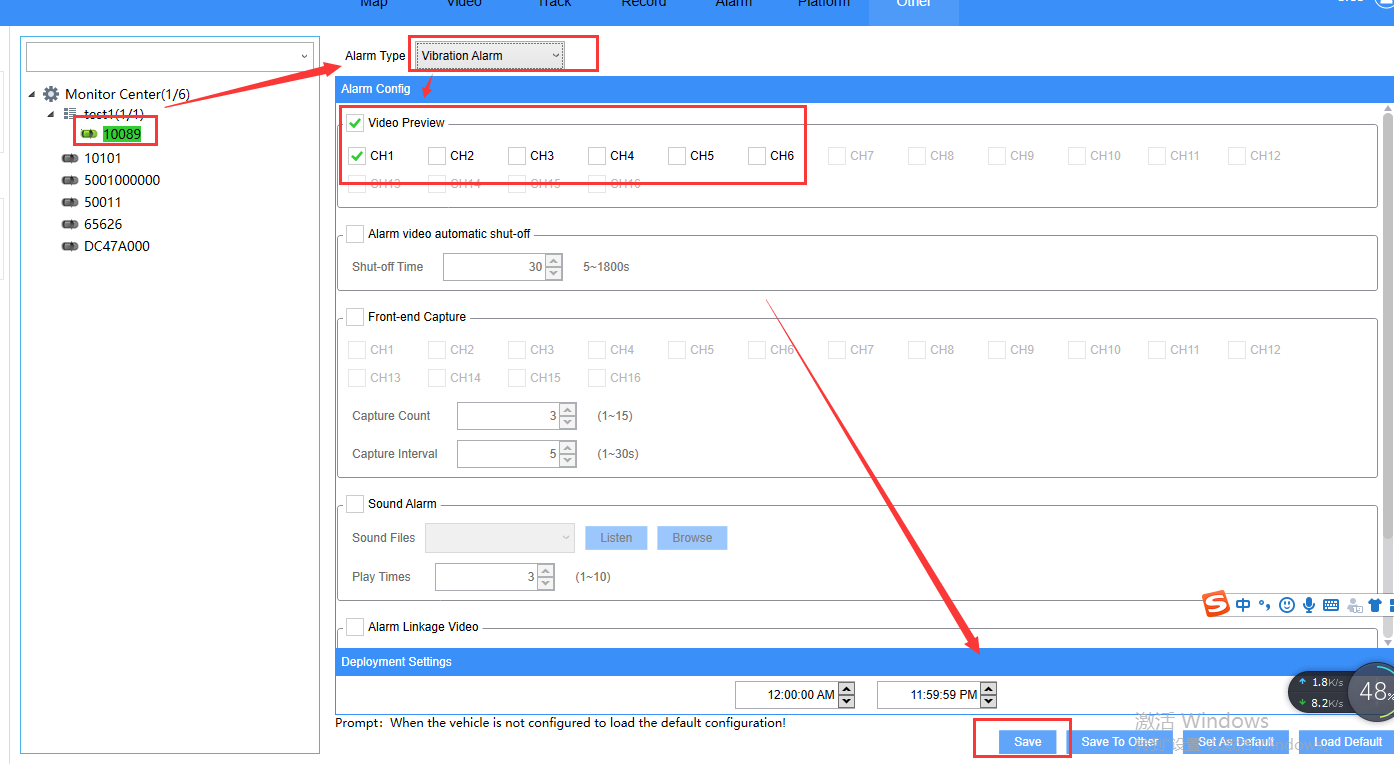1394x764 pixels.
Task: Decrement the 11:59:59 PM end time
Action: click(x=988, y=701)
